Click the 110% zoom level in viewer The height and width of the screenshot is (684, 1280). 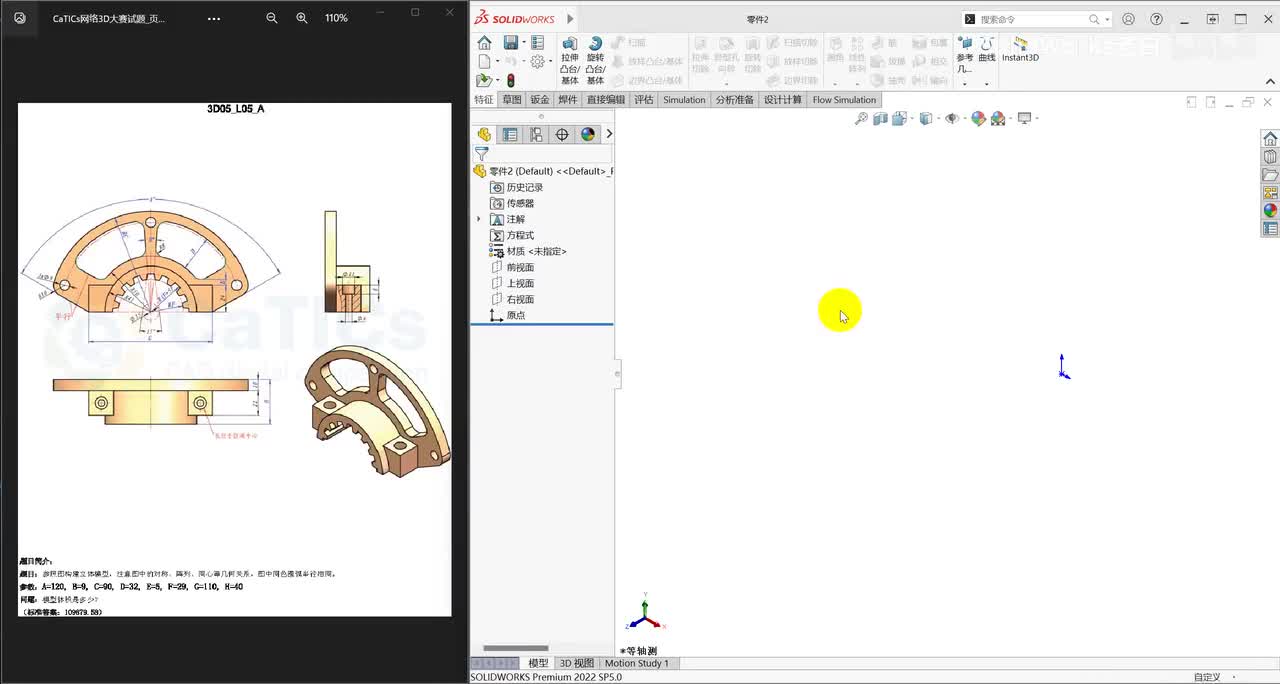click(x=336, y=18)
